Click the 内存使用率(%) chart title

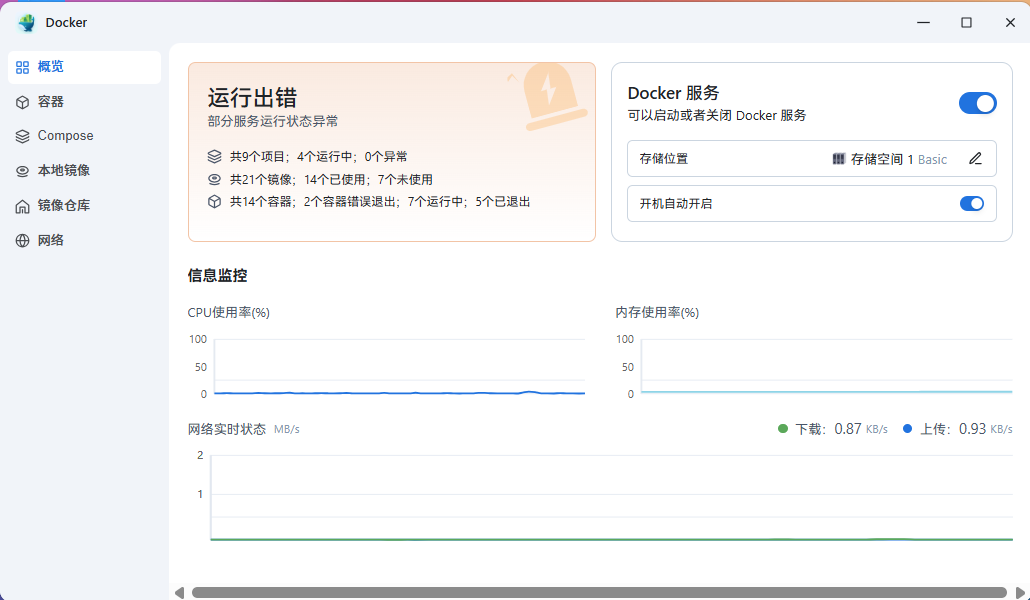pyautogui.click(x=657, y=313)
